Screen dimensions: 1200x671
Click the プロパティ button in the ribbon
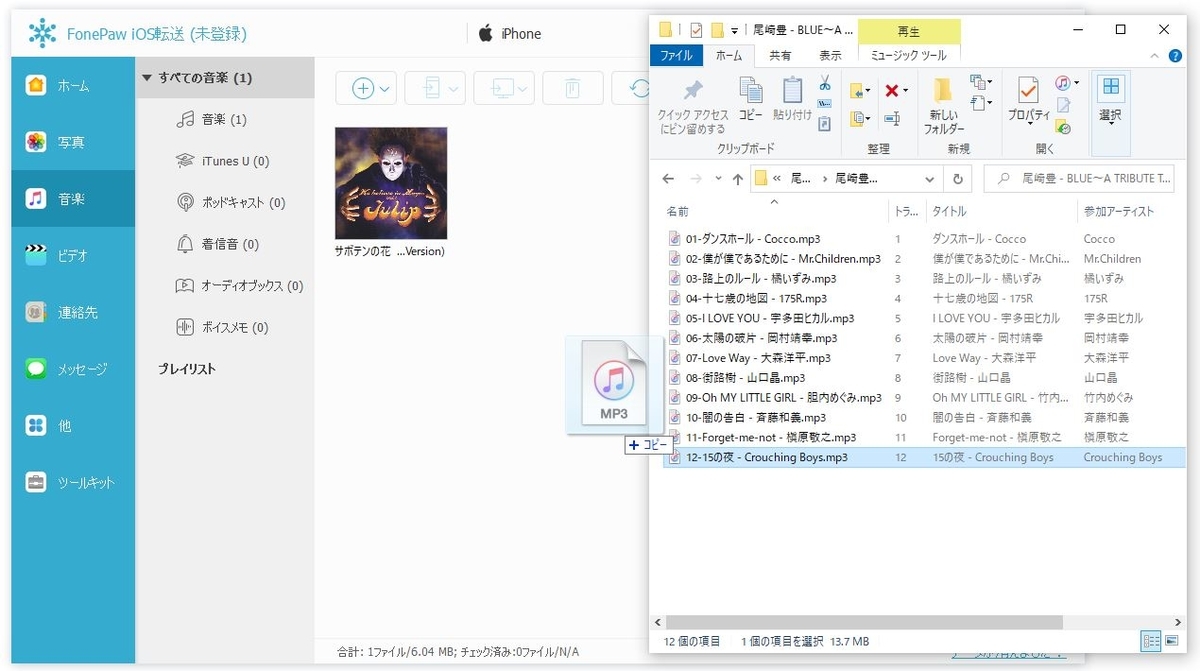tap(1027, 100)
